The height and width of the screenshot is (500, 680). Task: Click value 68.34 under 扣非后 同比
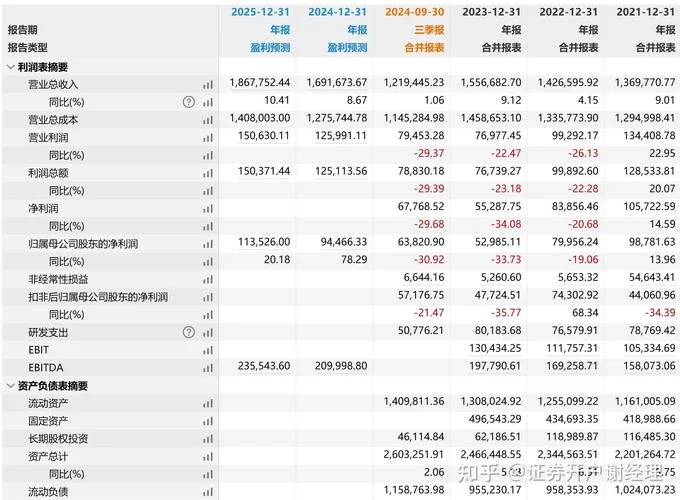tap(585, 313)
